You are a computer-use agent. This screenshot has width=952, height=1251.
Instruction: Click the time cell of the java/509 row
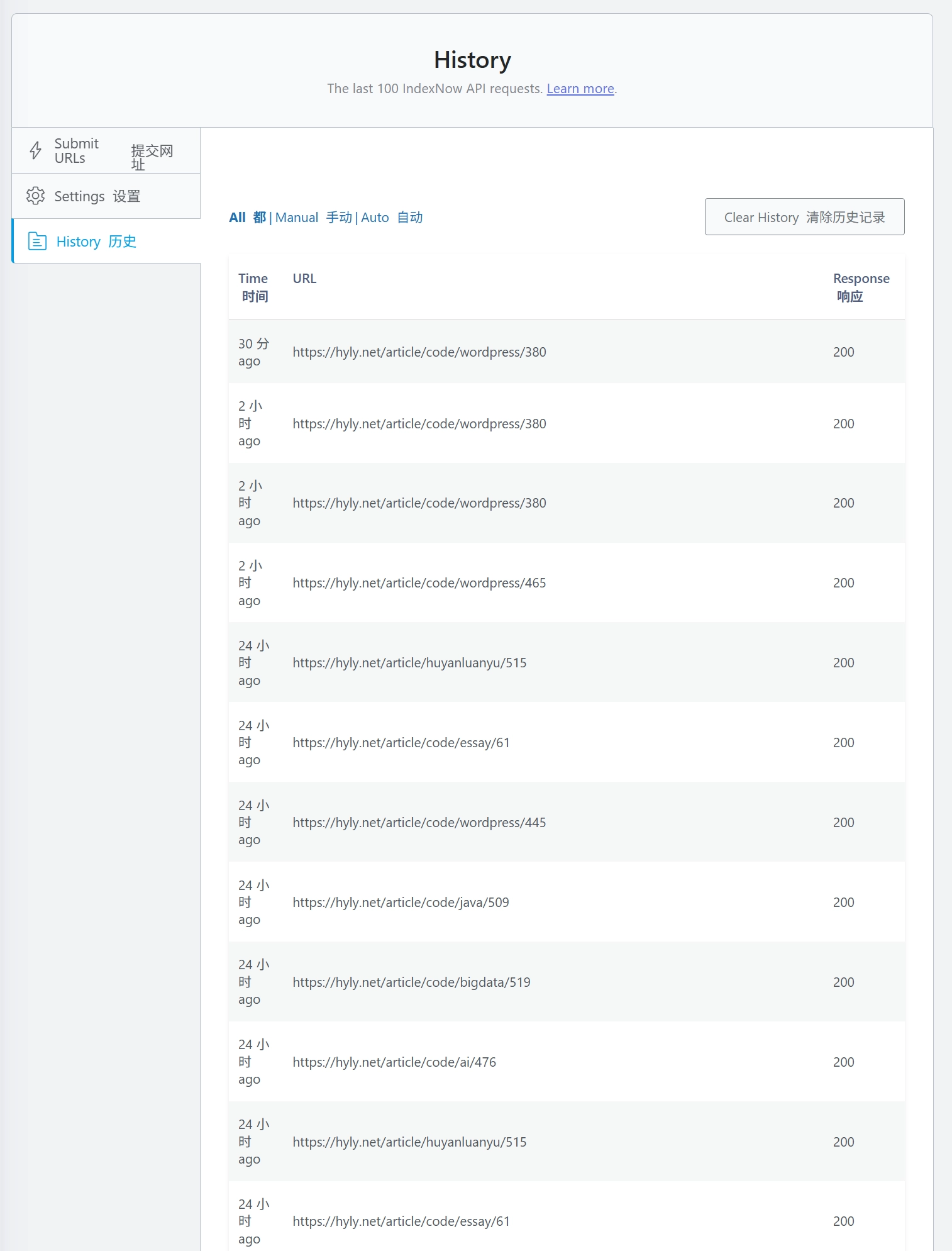[x=253, y=903]
